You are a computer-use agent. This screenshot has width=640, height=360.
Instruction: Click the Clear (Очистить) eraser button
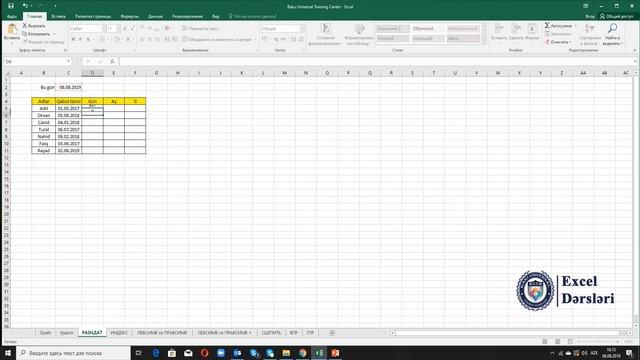[557, 42]
